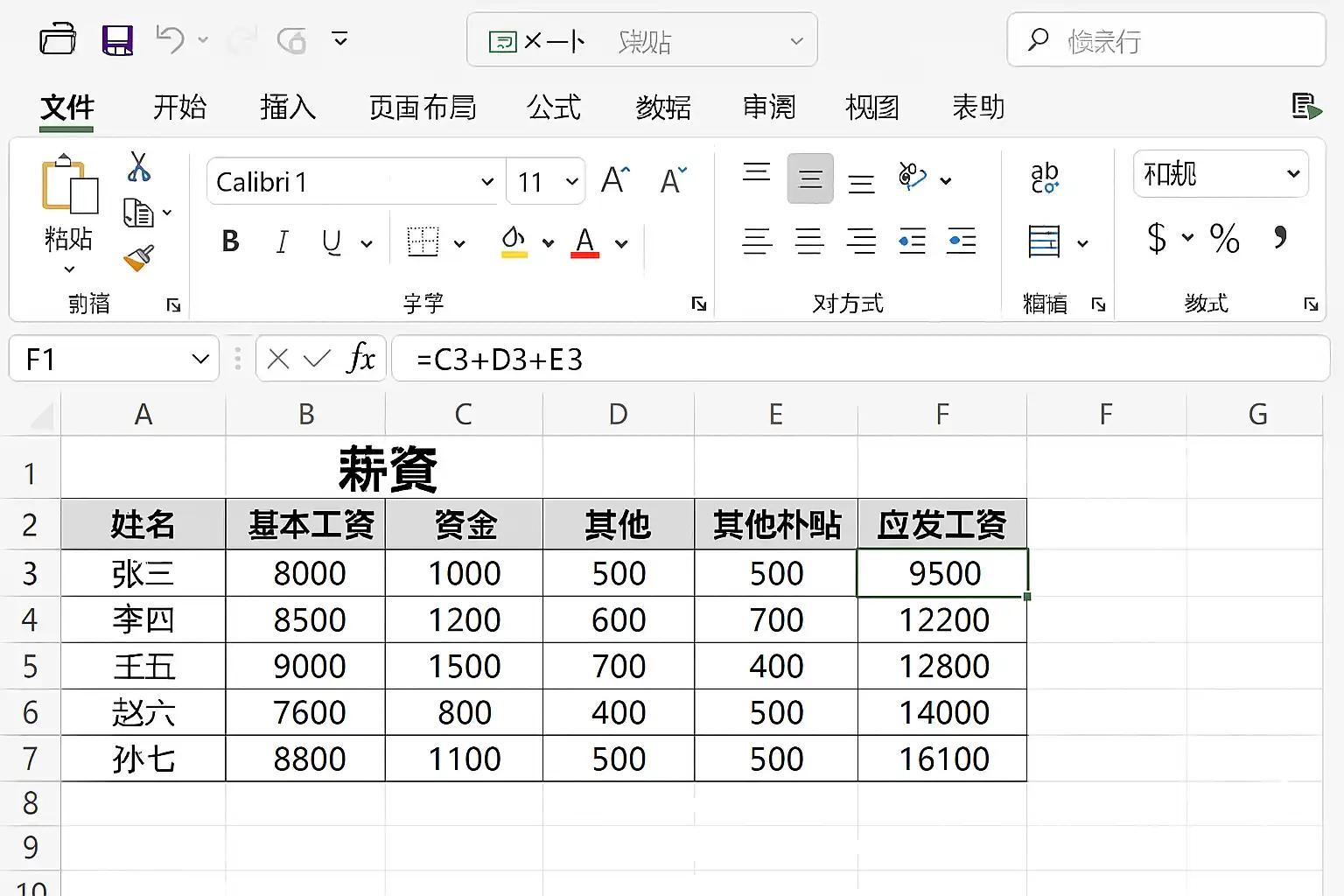
Task: Select the Format Painter brush icon
Action: [138, 258]
